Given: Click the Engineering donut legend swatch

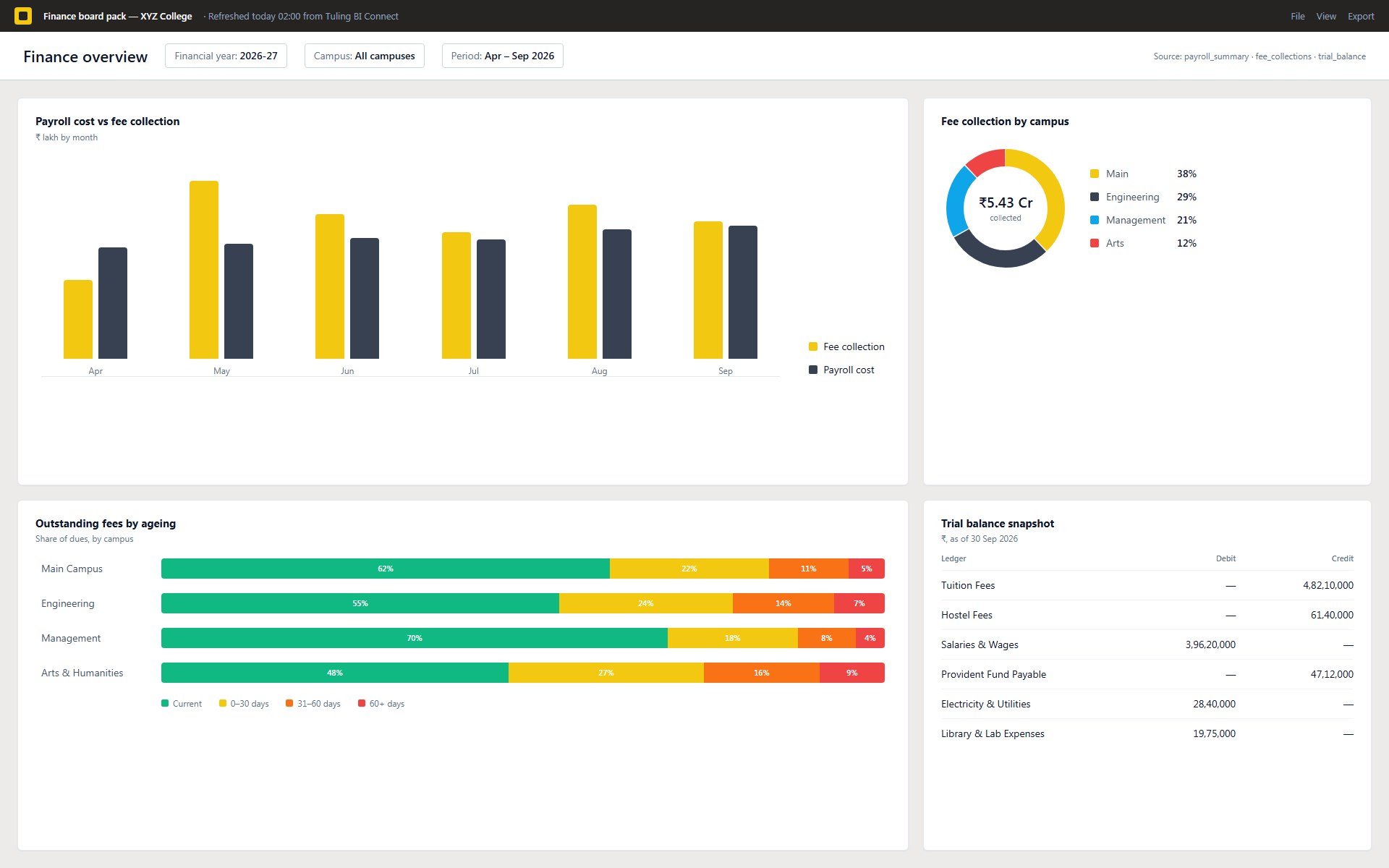Looking at the screenshot, I should click(x=1095, y=197).
